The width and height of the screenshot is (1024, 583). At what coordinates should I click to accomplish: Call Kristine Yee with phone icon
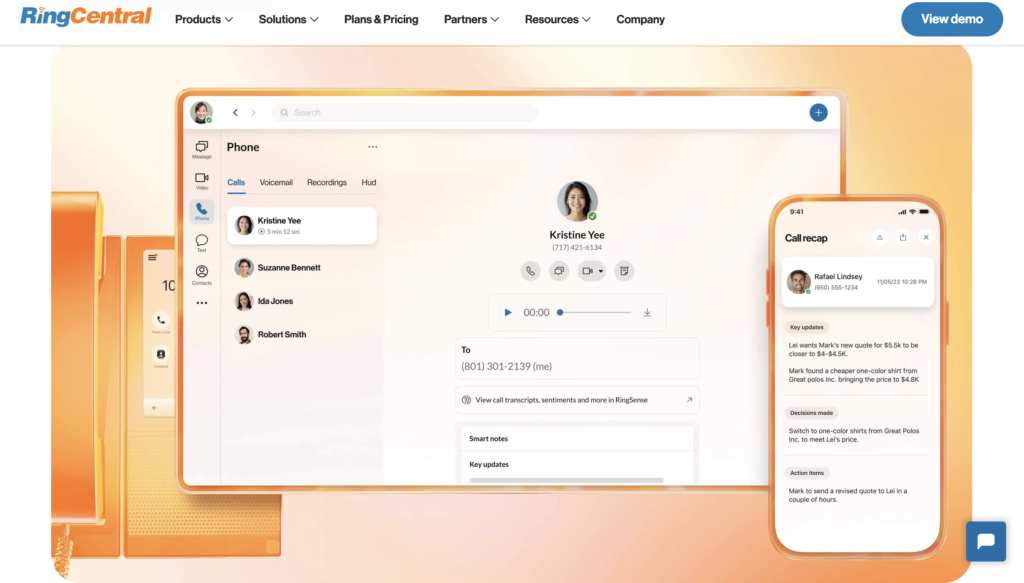pos(530,271)
